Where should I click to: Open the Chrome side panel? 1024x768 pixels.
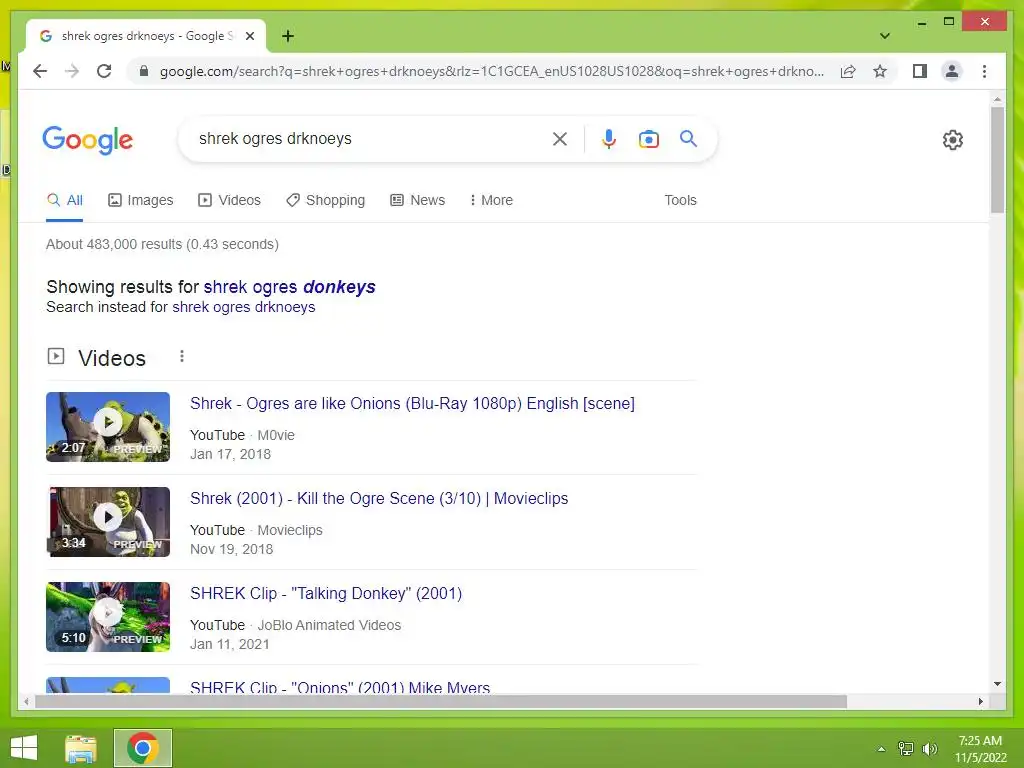click(920, 71)
